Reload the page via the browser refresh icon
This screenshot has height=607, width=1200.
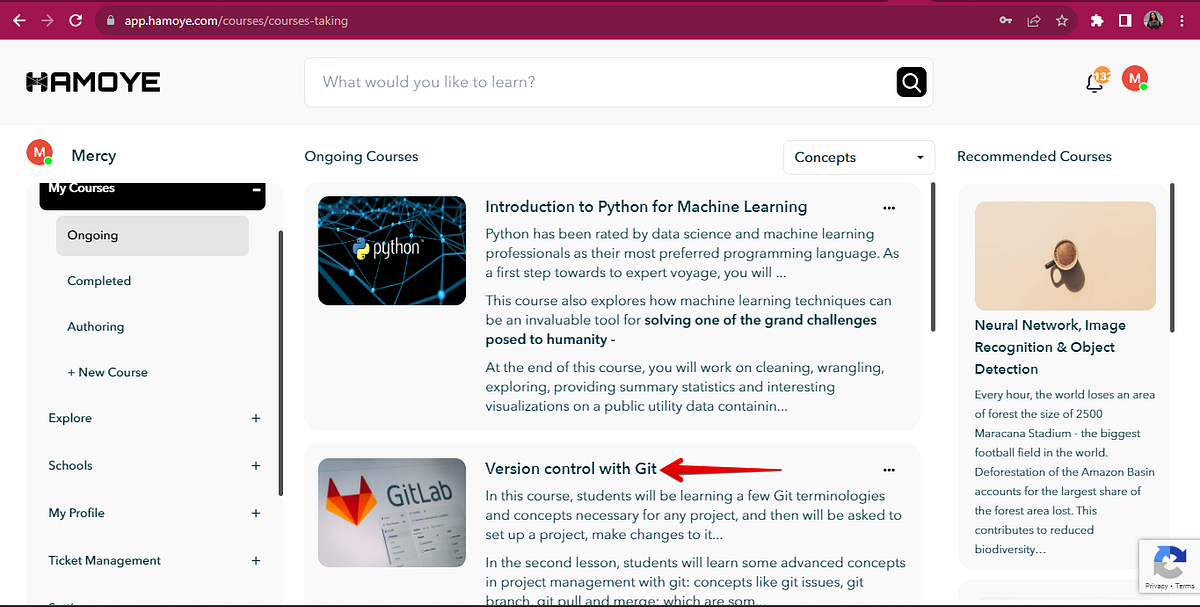tap(75, 19)
